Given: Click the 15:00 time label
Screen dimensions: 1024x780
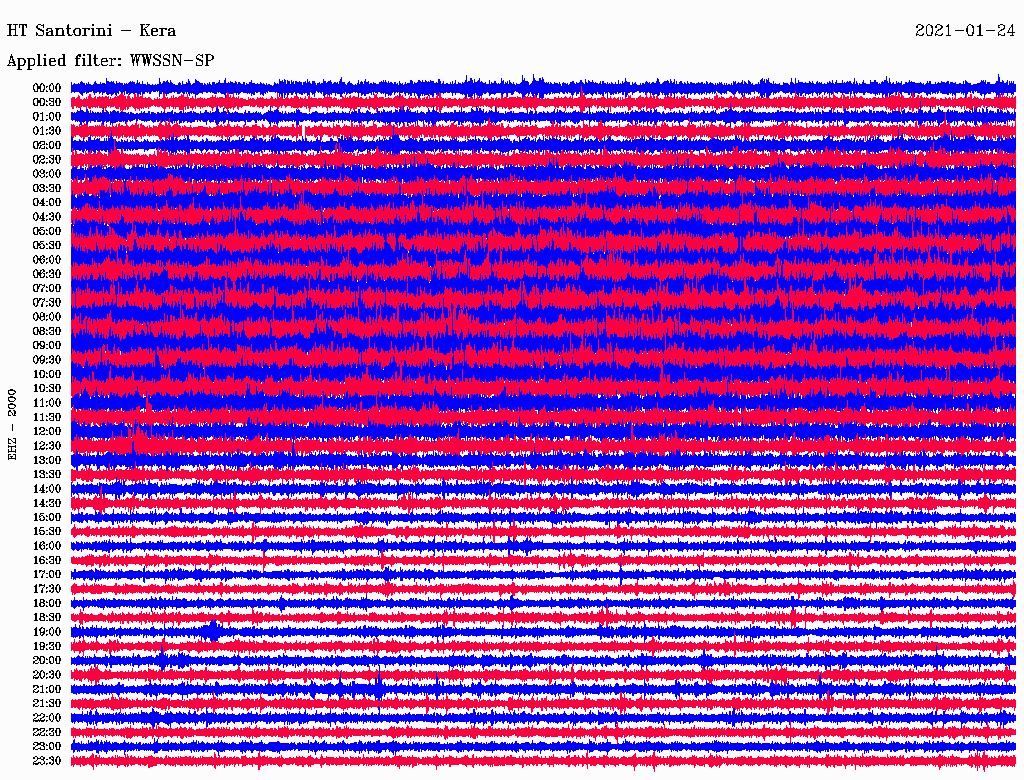Looking at the screenshot, I should [x=47, y=517].
